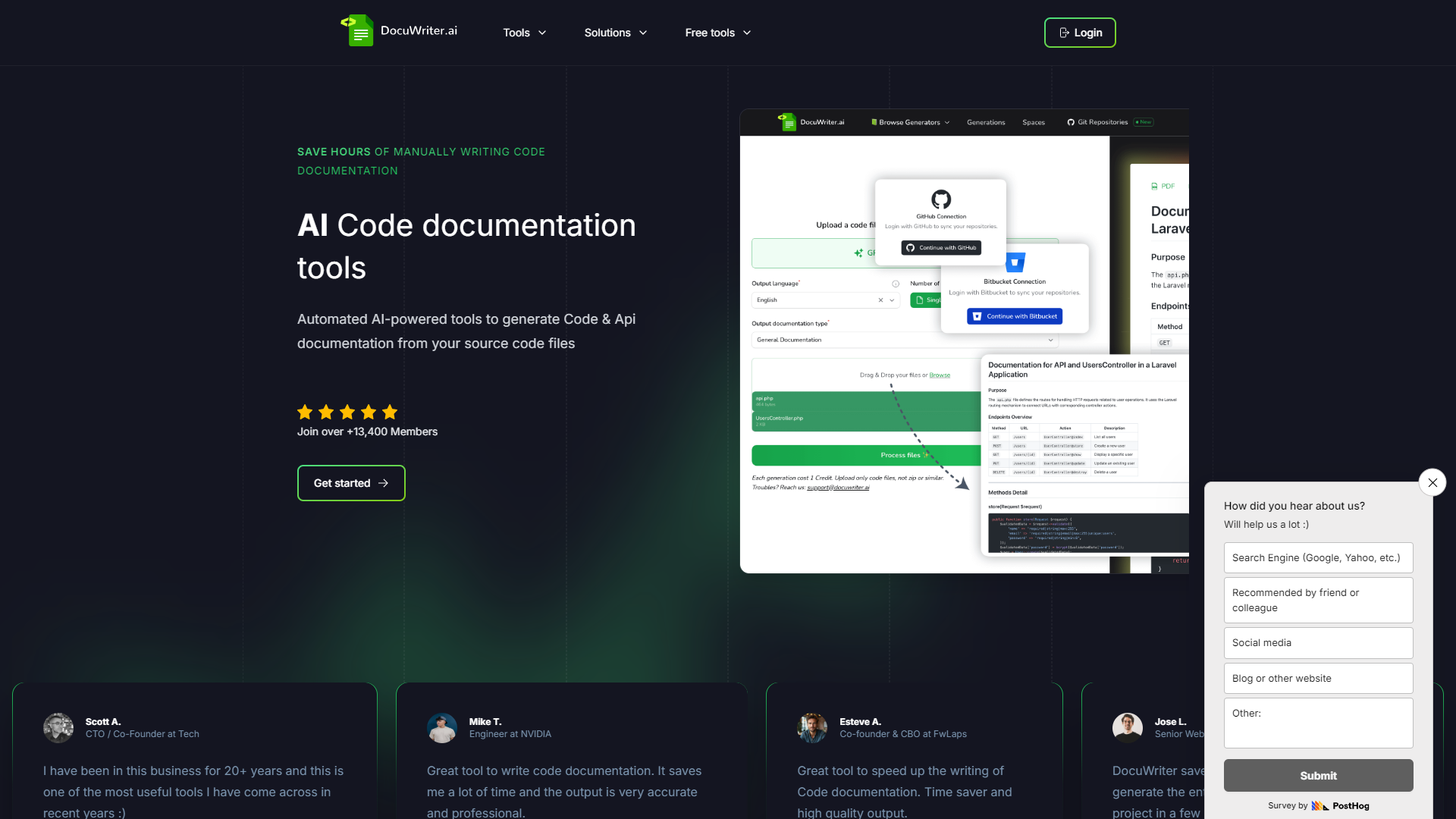
Task: Select Recommended by friend or colleague
Action: (1317, 601)
